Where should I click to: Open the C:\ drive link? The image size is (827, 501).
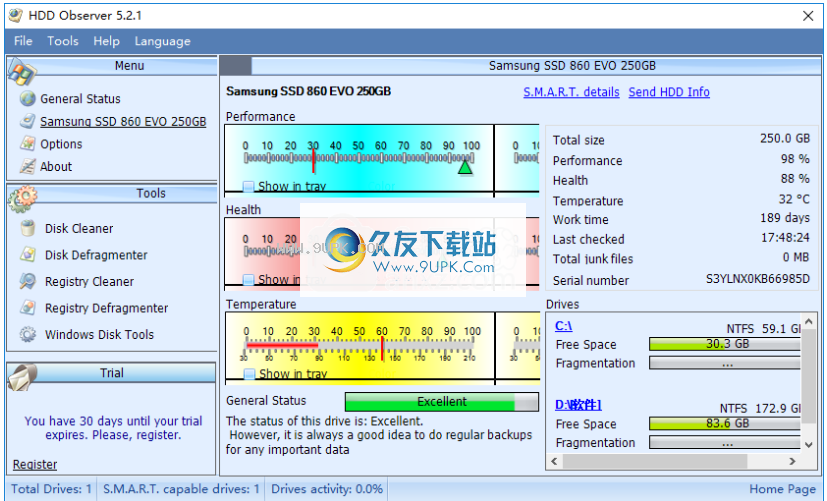[563, 326]
